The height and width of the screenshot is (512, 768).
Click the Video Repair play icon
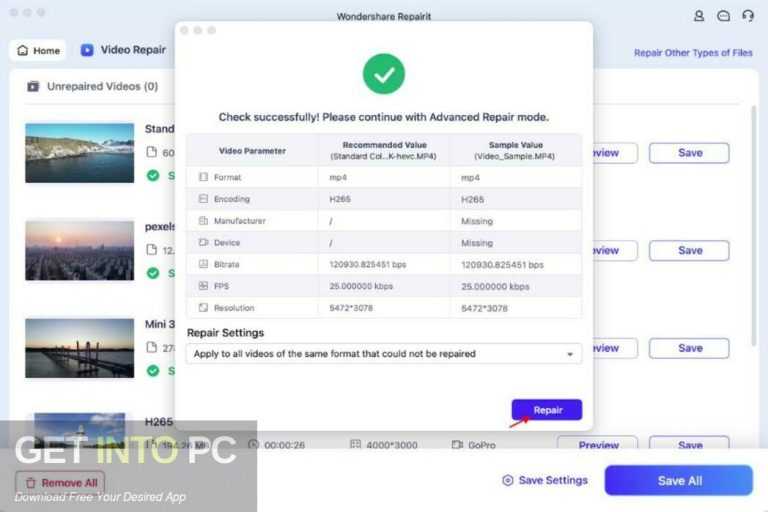pyautogui.click(x=87, y=50)
